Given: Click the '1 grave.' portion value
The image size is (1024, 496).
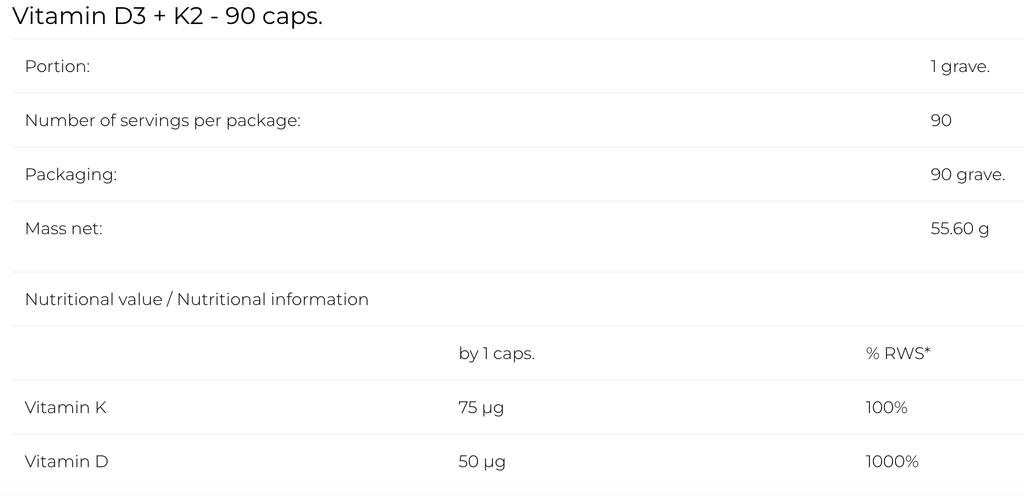Looking at the screenshot, I should (x=959, y=67).
